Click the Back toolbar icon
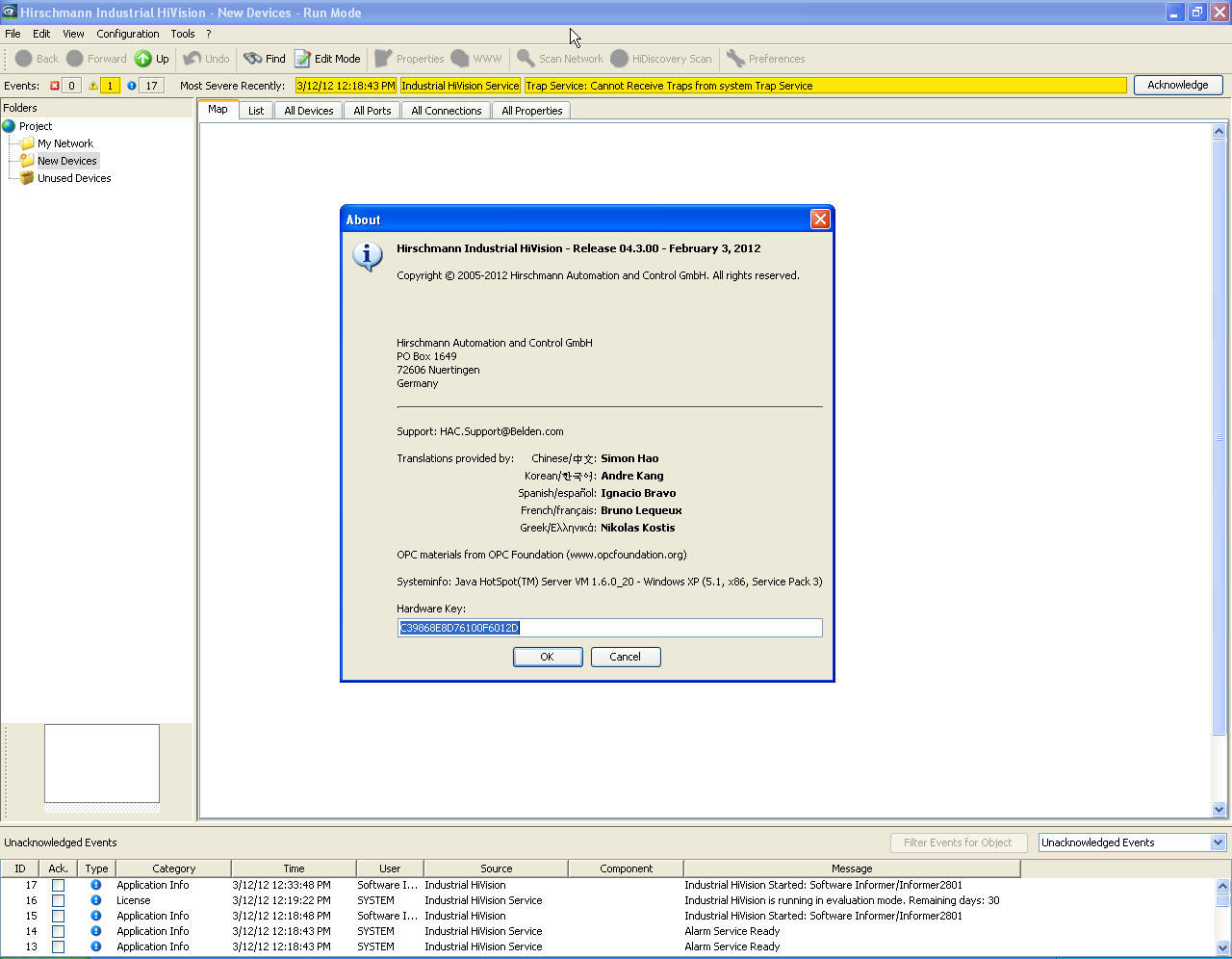 [24, 59]
